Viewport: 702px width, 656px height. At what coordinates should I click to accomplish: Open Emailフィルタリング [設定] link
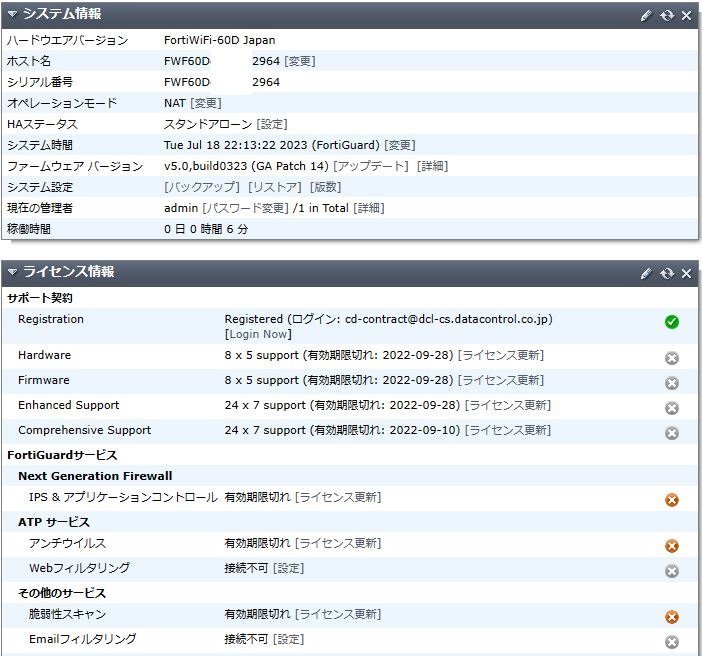(289, 639)
